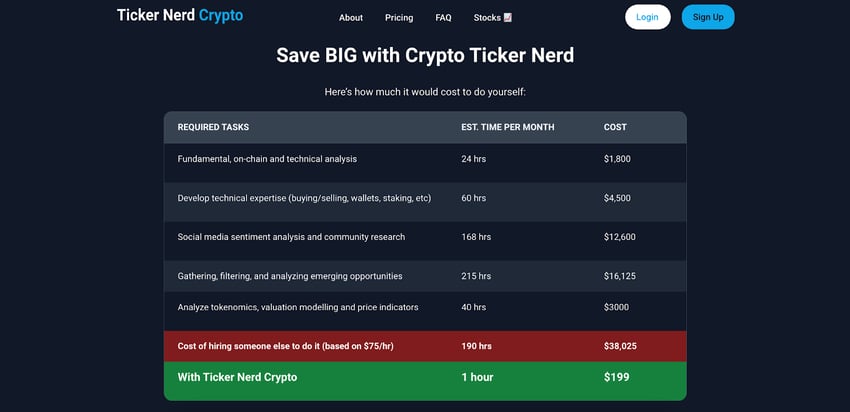Open the FAQ navigation link
The height and width of the screenshot is (412, 850).
tap(444, 18)
